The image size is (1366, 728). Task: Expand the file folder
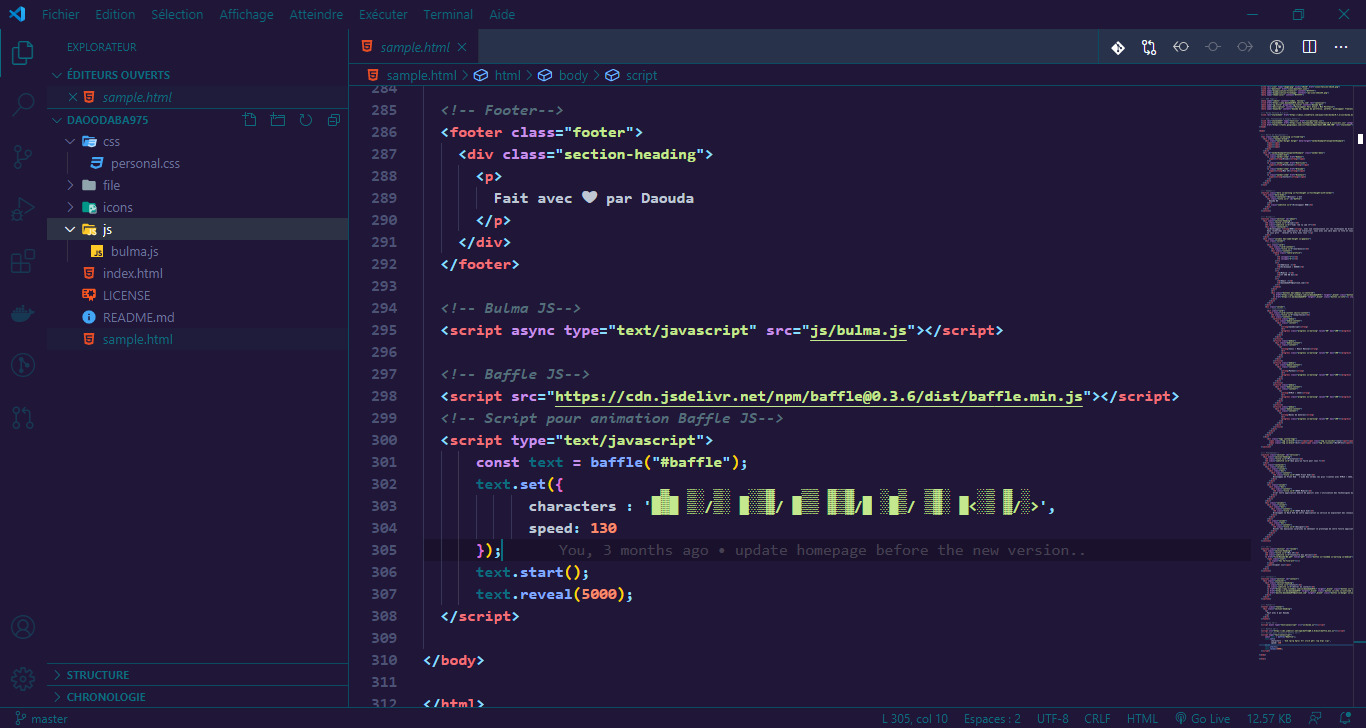pos(198,186)
